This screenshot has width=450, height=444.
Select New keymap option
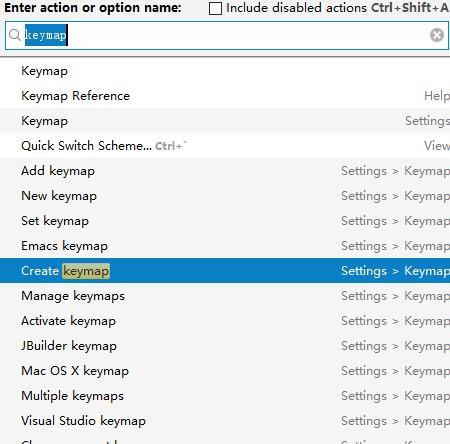click(225, 196)
